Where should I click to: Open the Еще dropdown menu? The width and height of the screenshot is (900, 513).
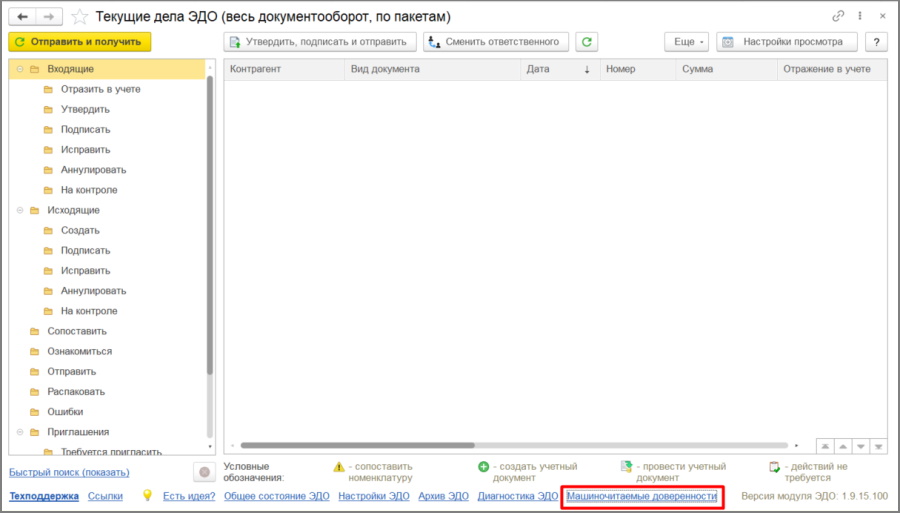686,42
